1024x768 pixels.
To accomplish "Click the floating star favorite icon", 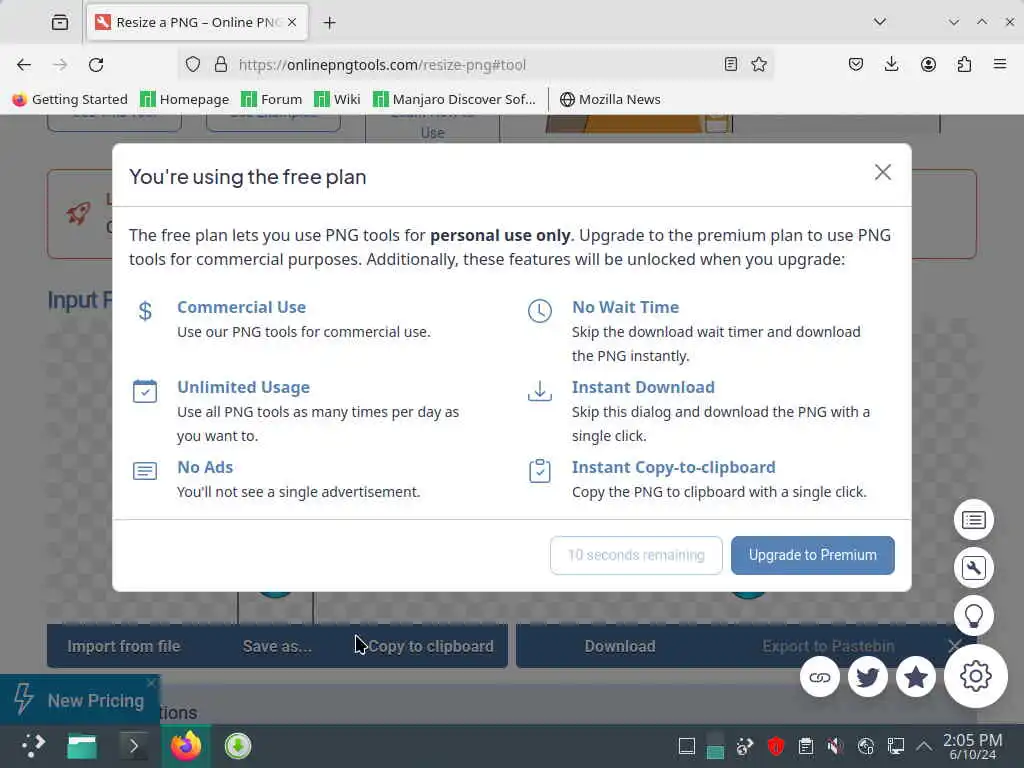I will pos(916,677).
